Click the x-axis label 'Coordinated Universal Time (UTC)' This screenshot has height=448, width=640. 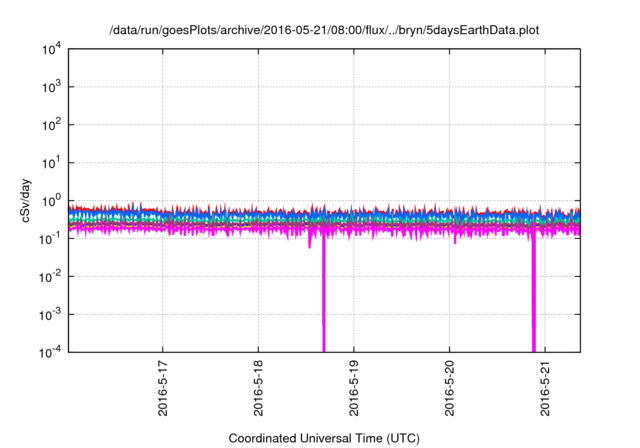click(x=324, y=439)
